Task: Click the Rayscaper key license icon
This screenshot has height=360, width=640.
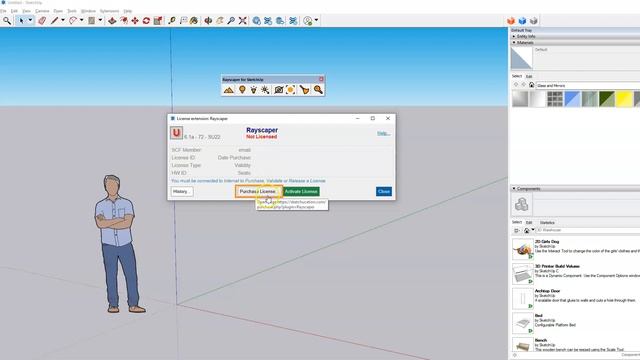Action: (318, 90)
